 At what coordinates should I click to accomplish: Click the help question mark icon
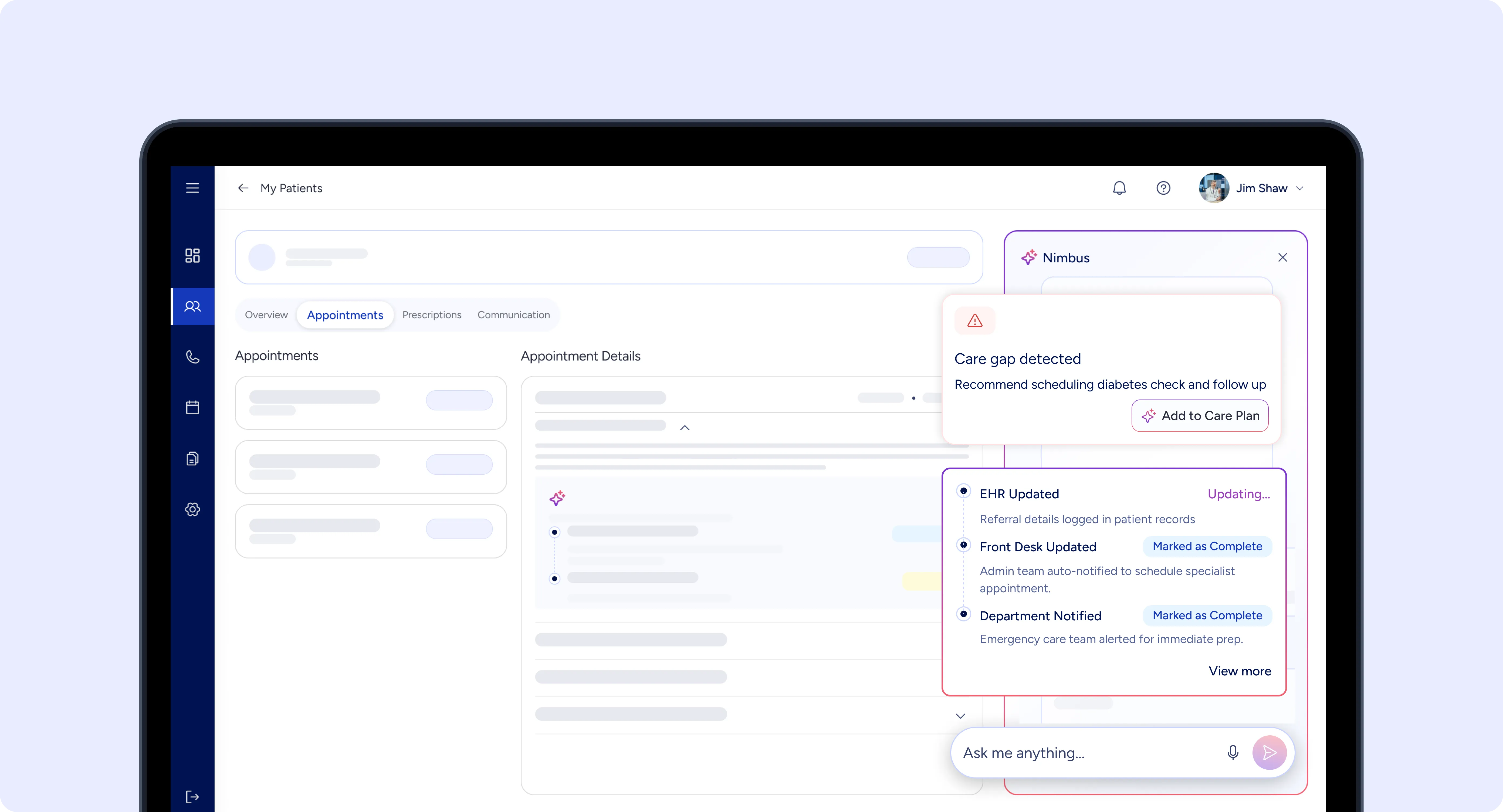click(1163, 188)
